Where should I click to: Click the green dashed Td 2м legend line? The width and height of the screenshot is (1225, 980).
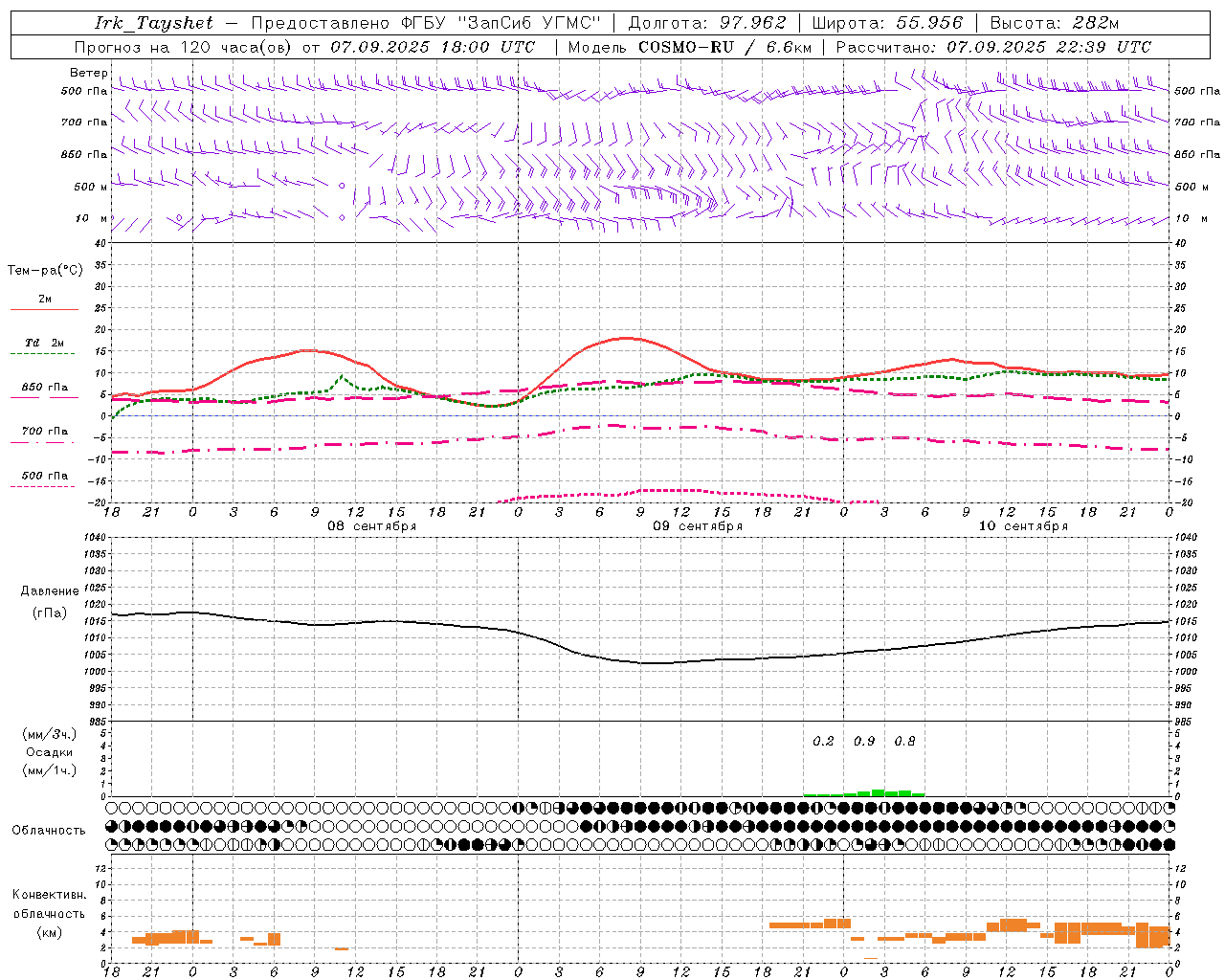pyautogui.click(x=44, y=354)
